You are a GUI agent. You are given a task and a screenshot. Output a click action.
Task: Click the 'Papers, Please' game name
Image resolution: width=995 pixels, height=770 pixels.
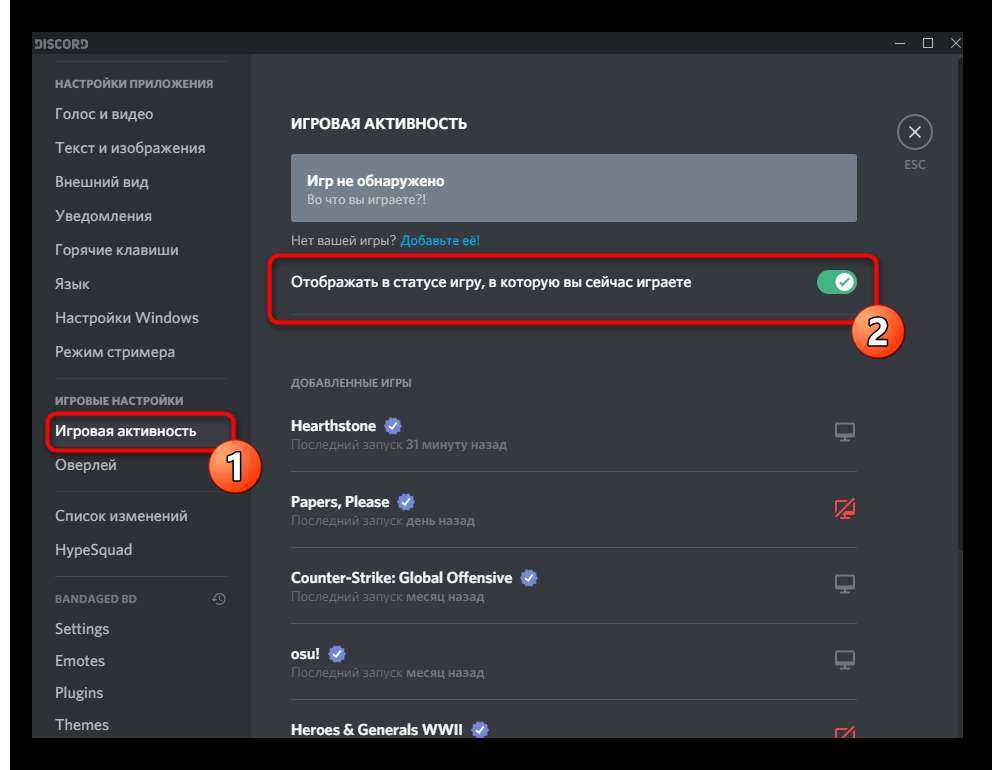pyautogui.click(x=339, y=501)
